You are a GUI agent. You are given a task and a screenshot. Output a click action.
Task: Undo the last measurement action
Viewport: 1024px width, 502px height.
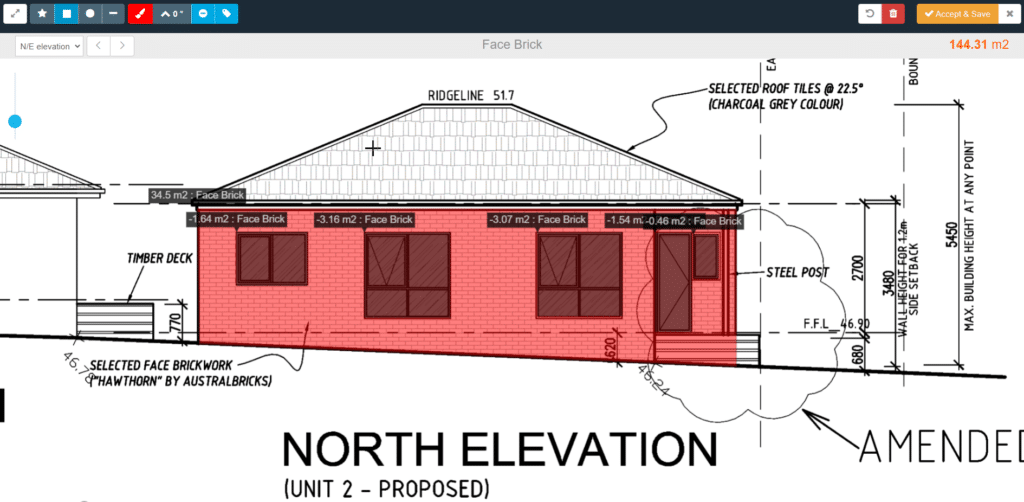coord(870,14)
